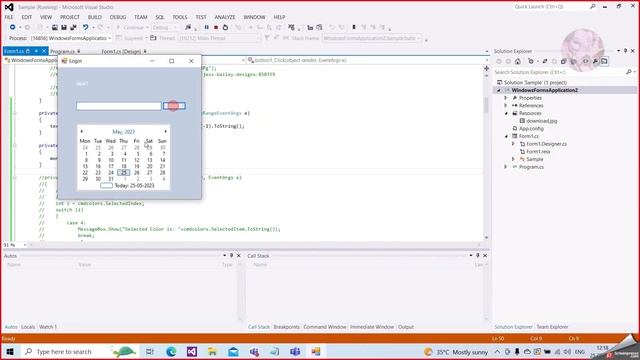Screen dimensions: 640x360
Task: Click code editor vertical scrollbar down arrow
Action: tap(486, 238)
